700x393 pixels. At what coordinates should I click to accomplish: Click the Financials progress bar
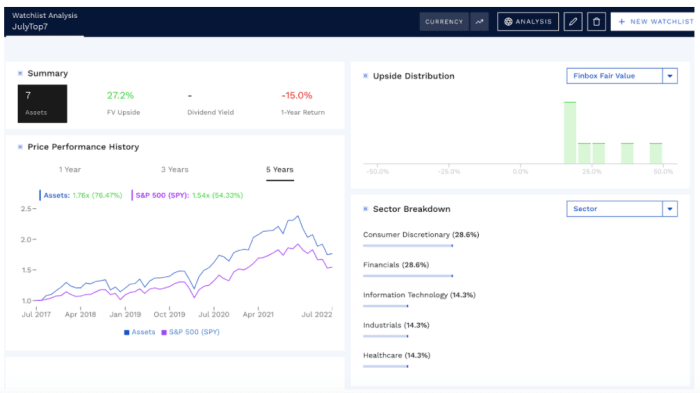tap(408, 276)
